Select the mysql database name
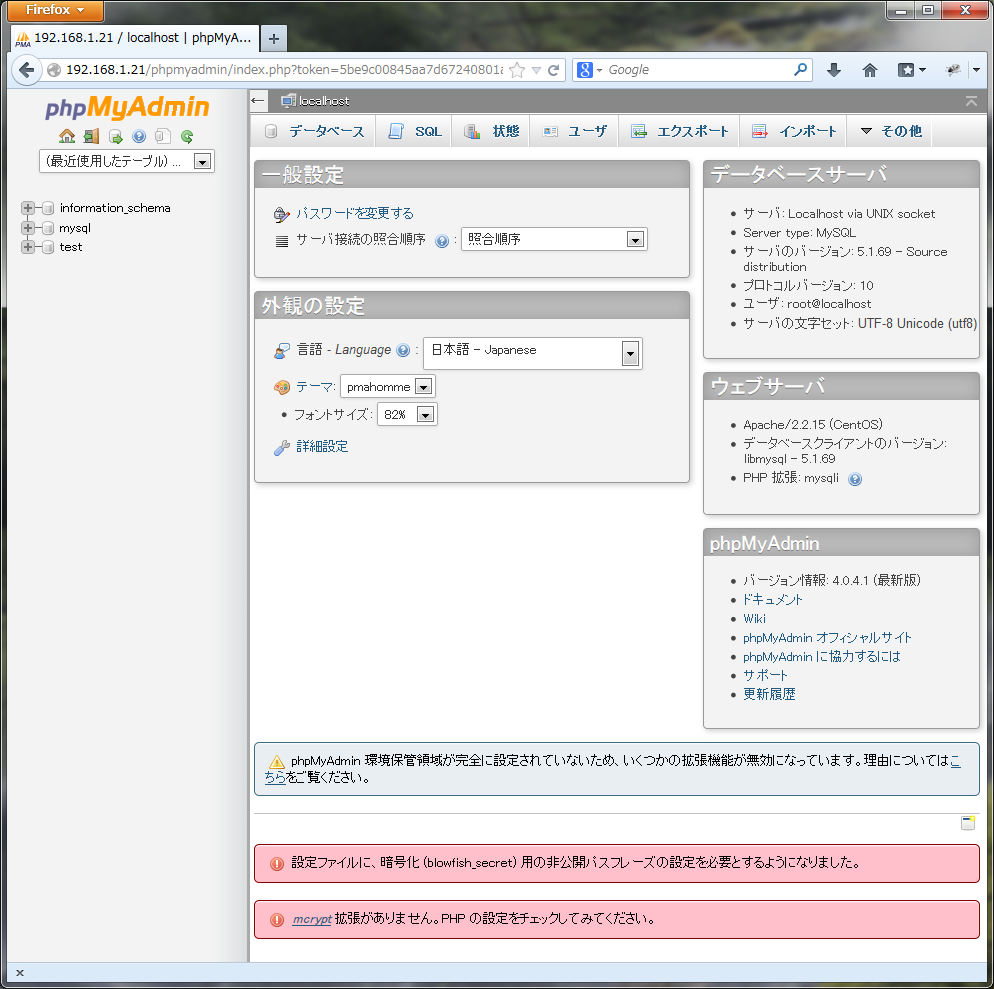 (x=75, y=228)
